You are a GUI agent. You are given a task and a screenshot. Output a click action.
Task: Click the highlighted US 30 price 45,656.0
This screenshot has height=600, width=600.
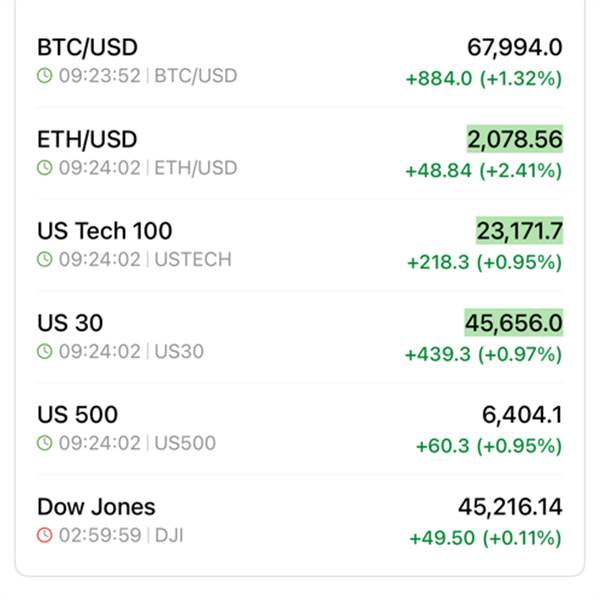513,323
